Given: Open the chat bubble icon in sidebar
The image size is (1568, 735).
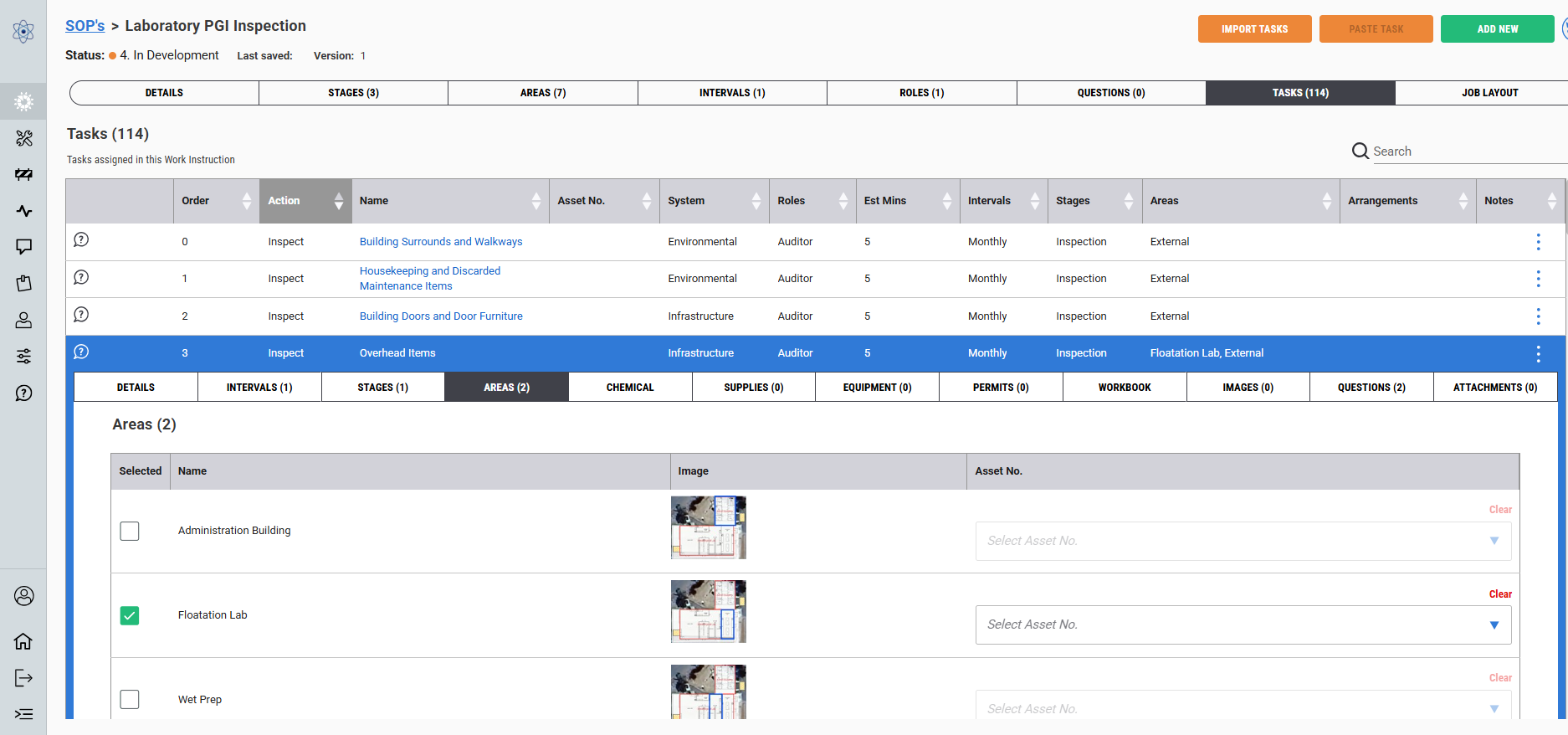Looking at the screenshot, I should (23, 247).
